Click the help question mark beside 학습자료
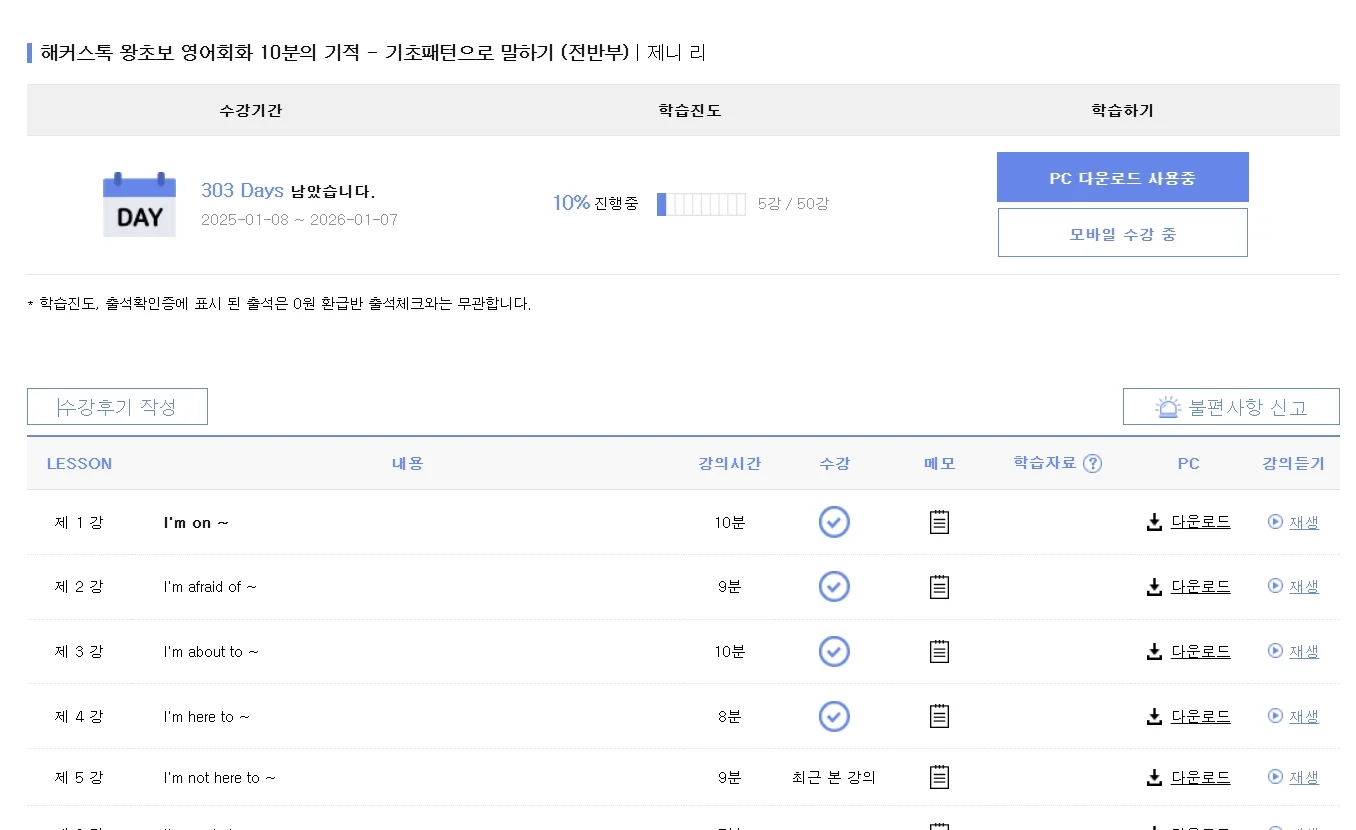Image resolution: width=1356 pixels, height=830 pixels. 1092,463
